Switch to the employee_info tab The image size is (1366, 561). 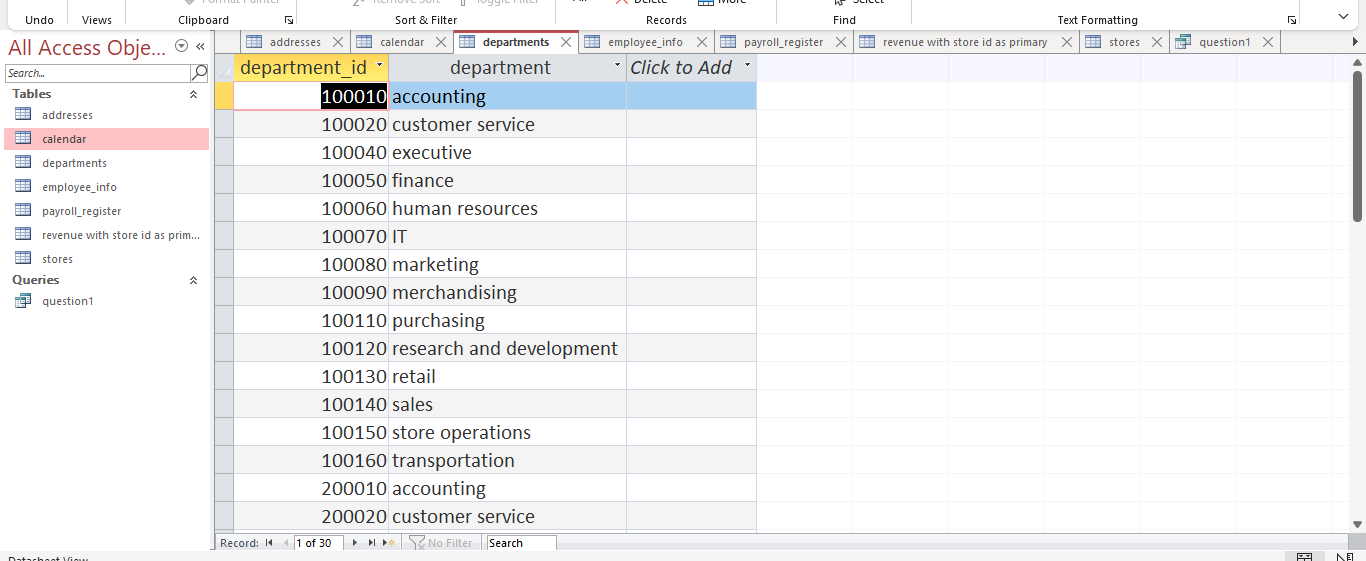pos(645,42)
